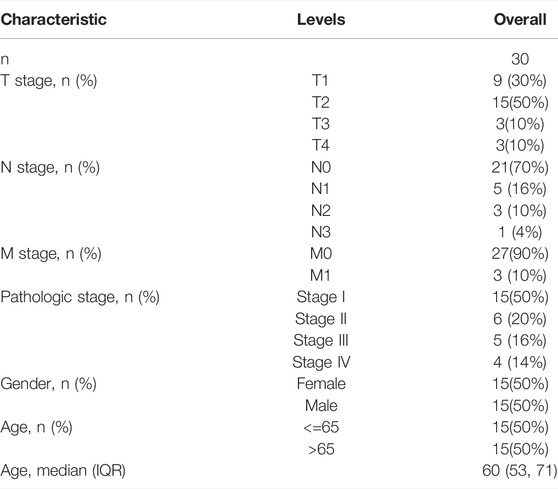Image resolution: width=558 pixels, height=489 pixels.
Task: Click the Levels column header
Action: point(321,20)
